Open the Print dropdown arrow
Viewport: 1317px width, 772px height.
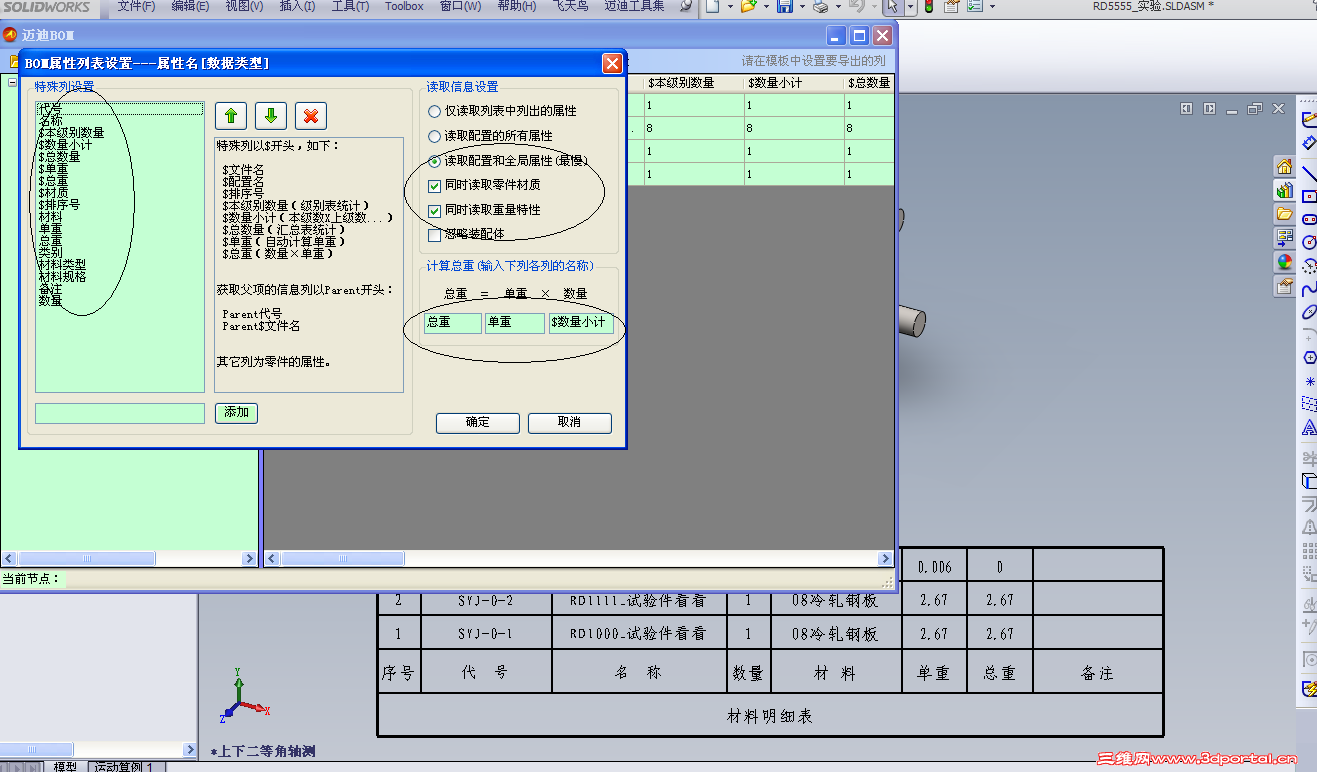click(x=838, y=7)
